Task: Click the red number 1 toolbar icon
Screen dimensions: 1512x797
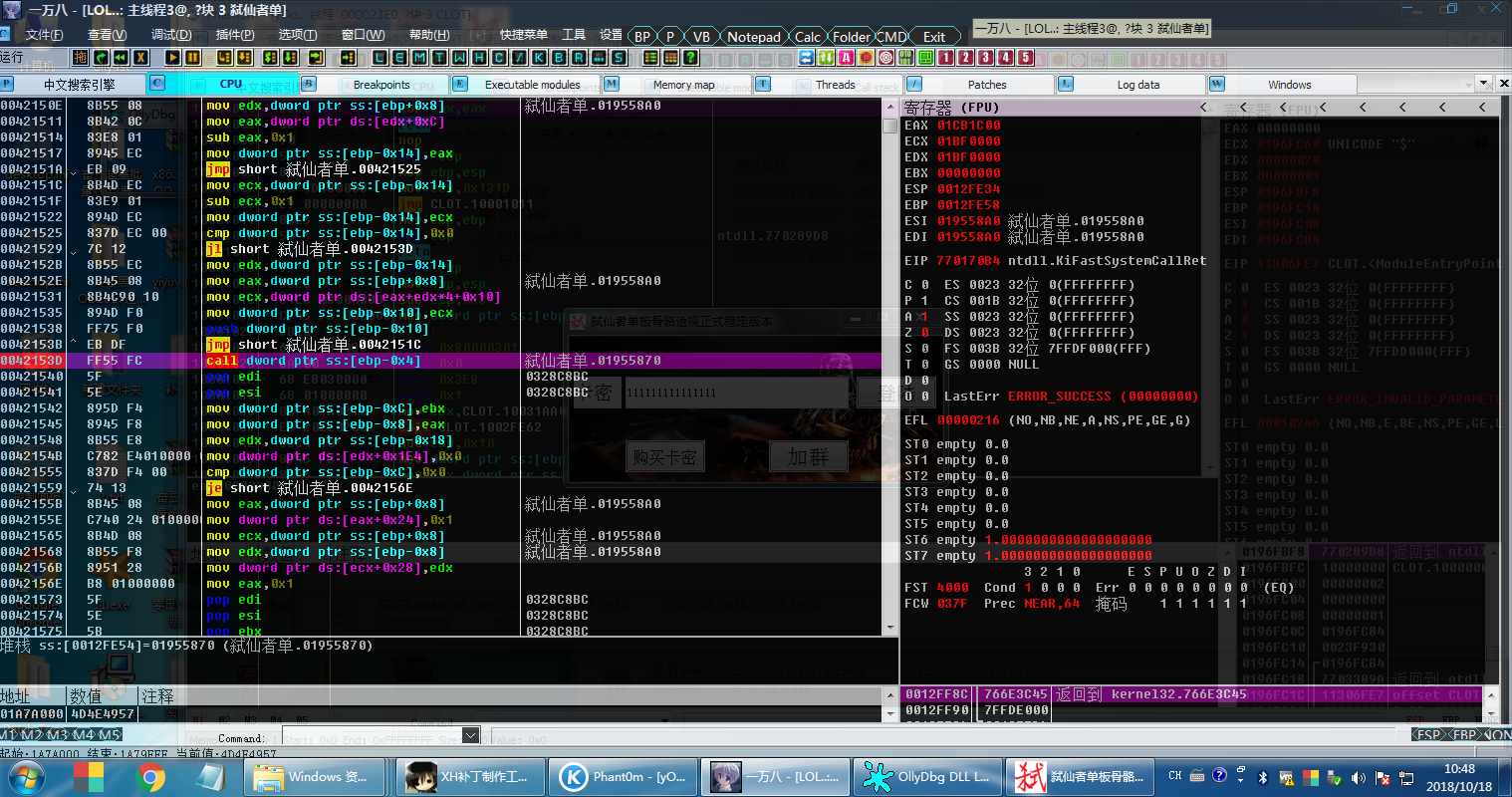Action: [x=947, y=58]
